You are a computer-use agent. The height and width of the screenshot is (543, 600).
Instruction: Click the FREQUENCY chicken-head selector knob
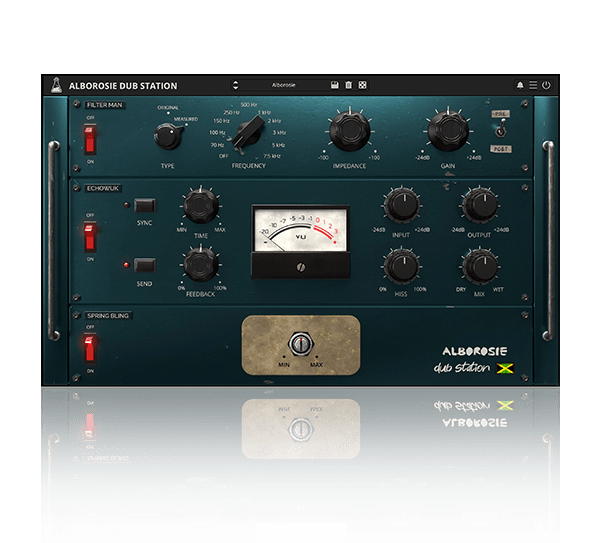pyautogui.click(x=249, y=131)
